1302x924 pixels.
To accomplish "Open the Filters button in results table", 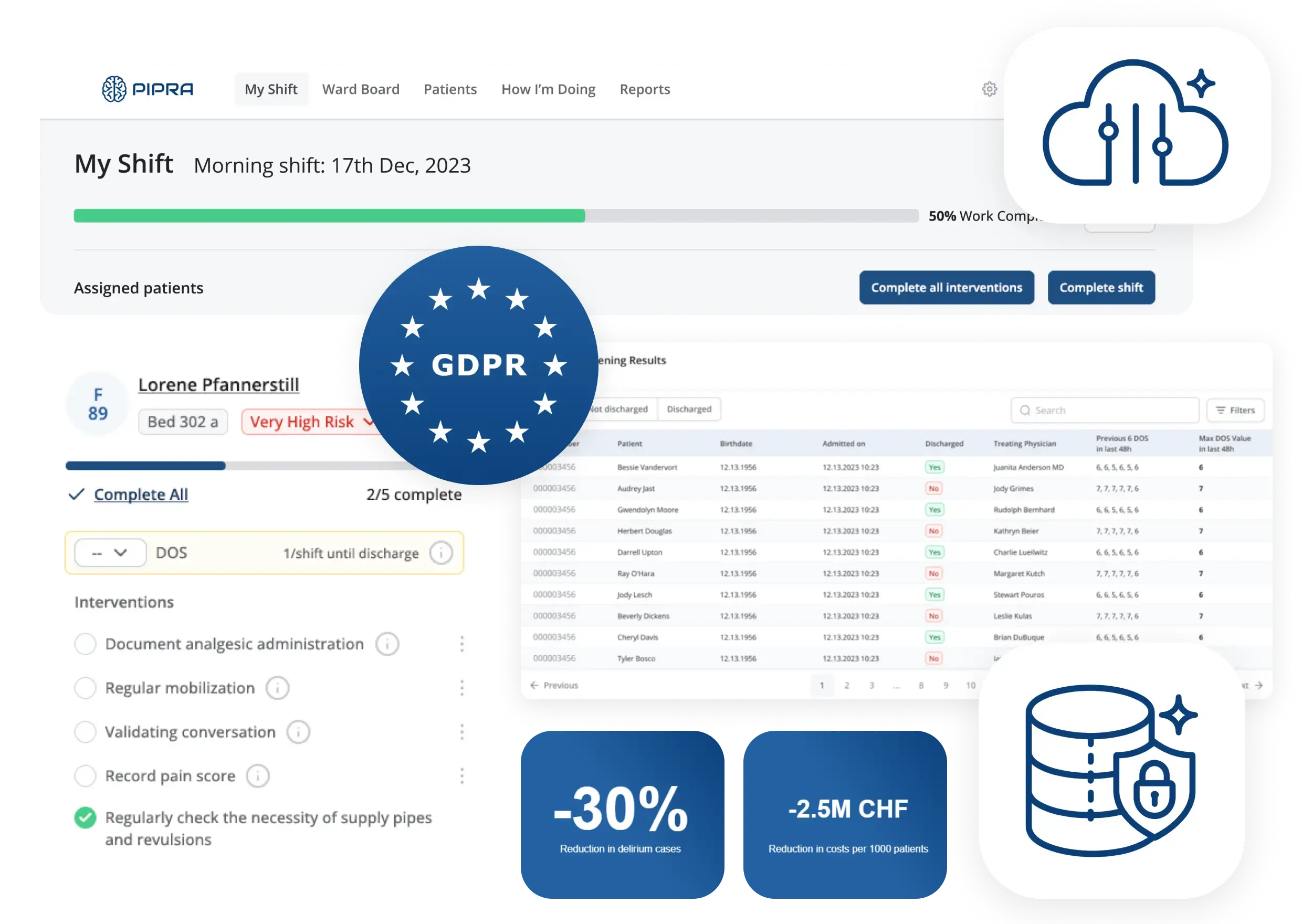I will [x=1235, y=410].
